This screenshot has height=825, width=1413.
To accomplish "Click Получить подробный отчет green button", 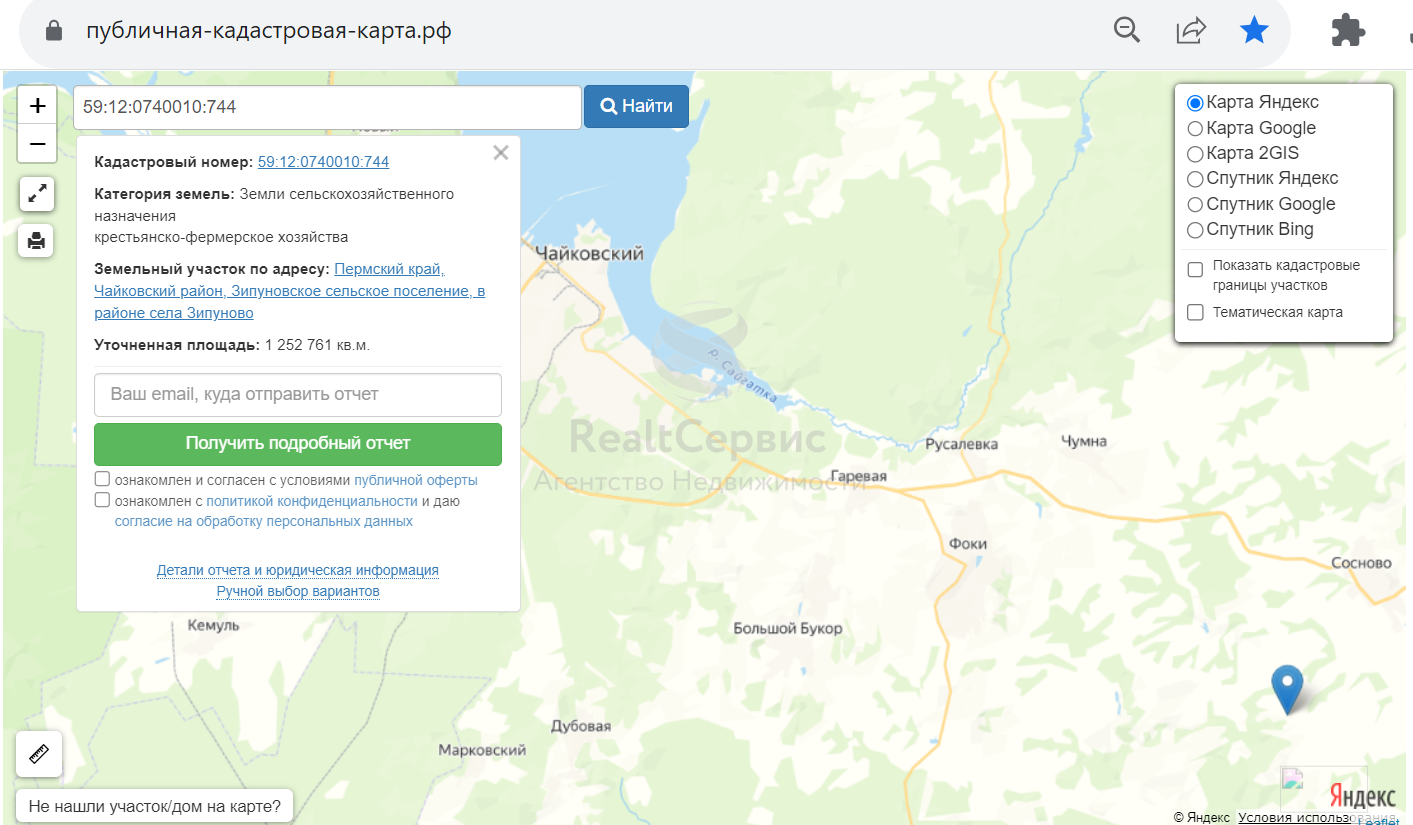I will [x=298, y=444].
